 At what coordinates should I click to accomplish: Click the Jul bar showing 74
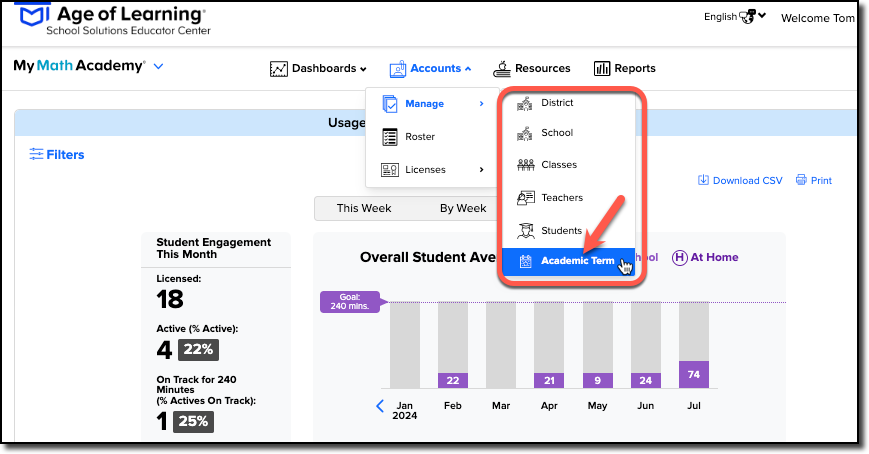click(x=694, y=375)
